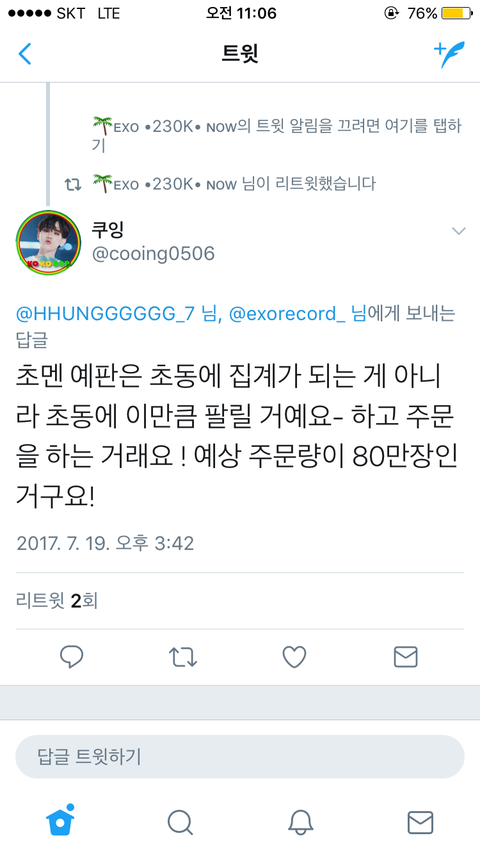Like the tweet with the heart icon
480x854 pixels.
pyautogui.click(x=294, y=657)
